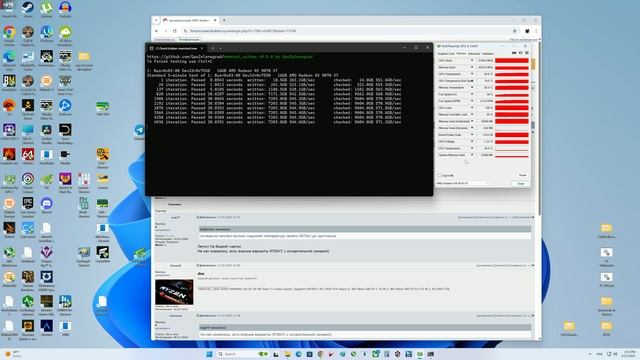Click the GPU-Z Close button
The height and width of the screenshot is (360, 640).
(x=521, y=184)
